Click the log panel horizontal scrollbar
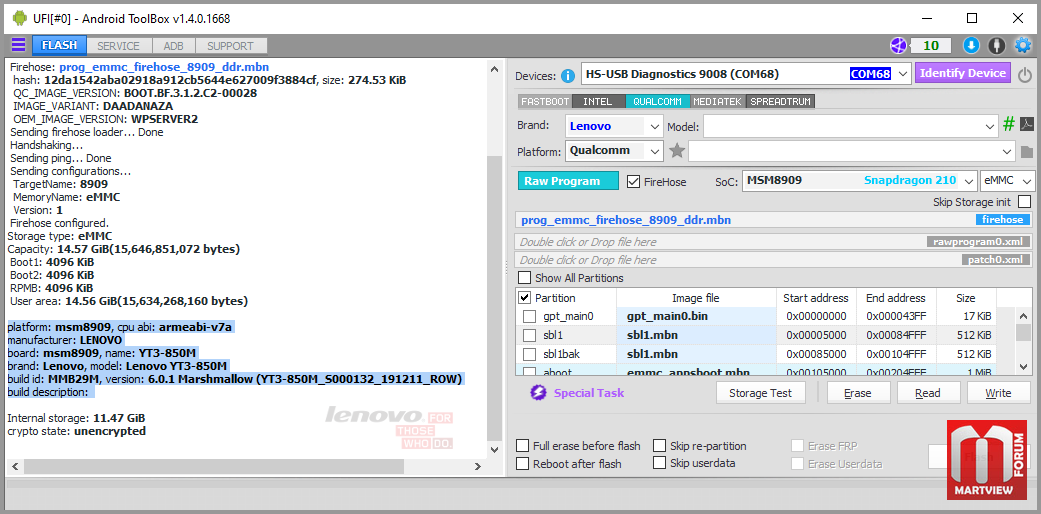Screen dimensions: 1041x514 pos(212,467)
